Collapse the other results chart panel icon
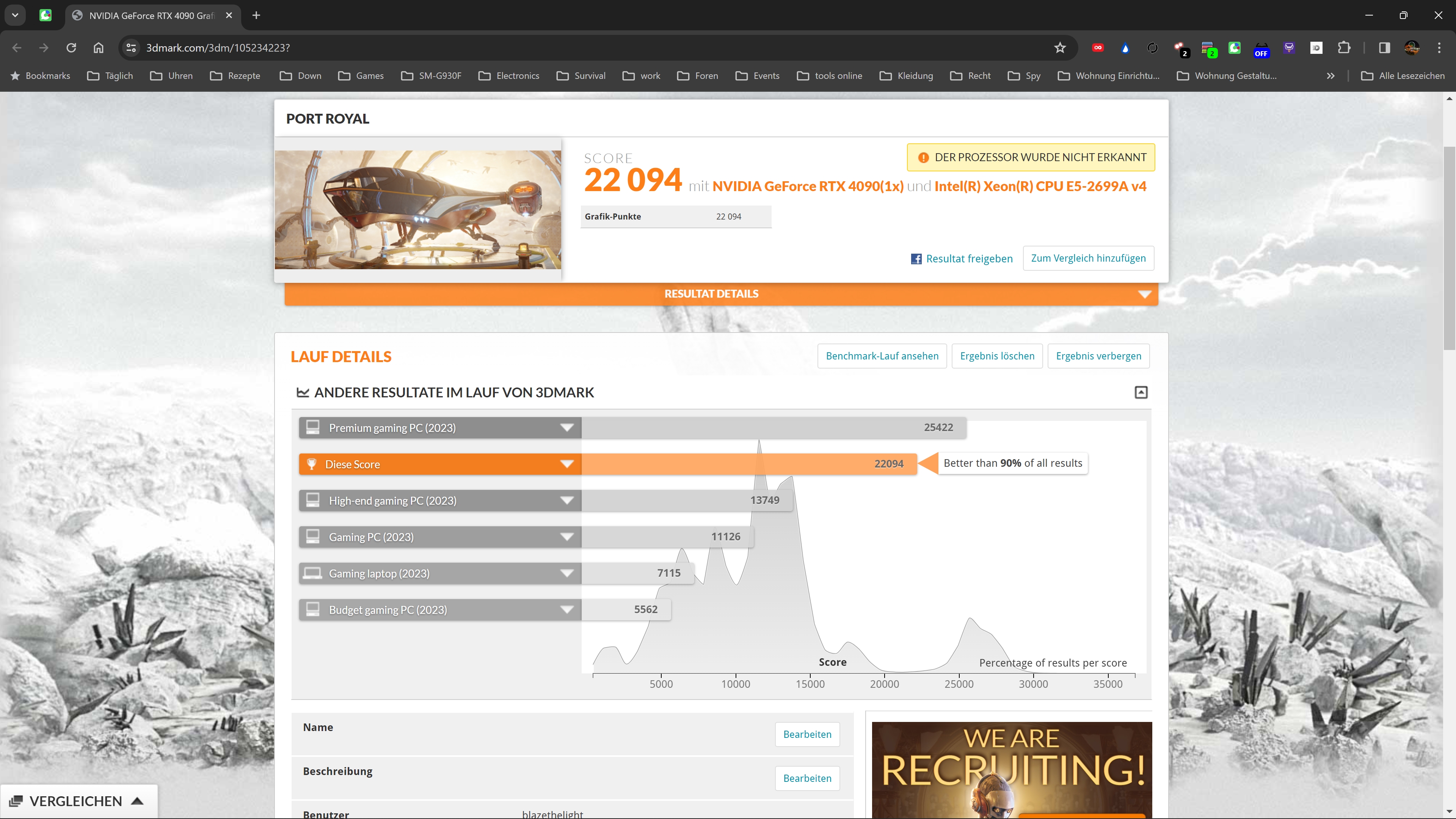Screen dimensions: 1456x819 pyautogui.click(x=1141, y=392)
